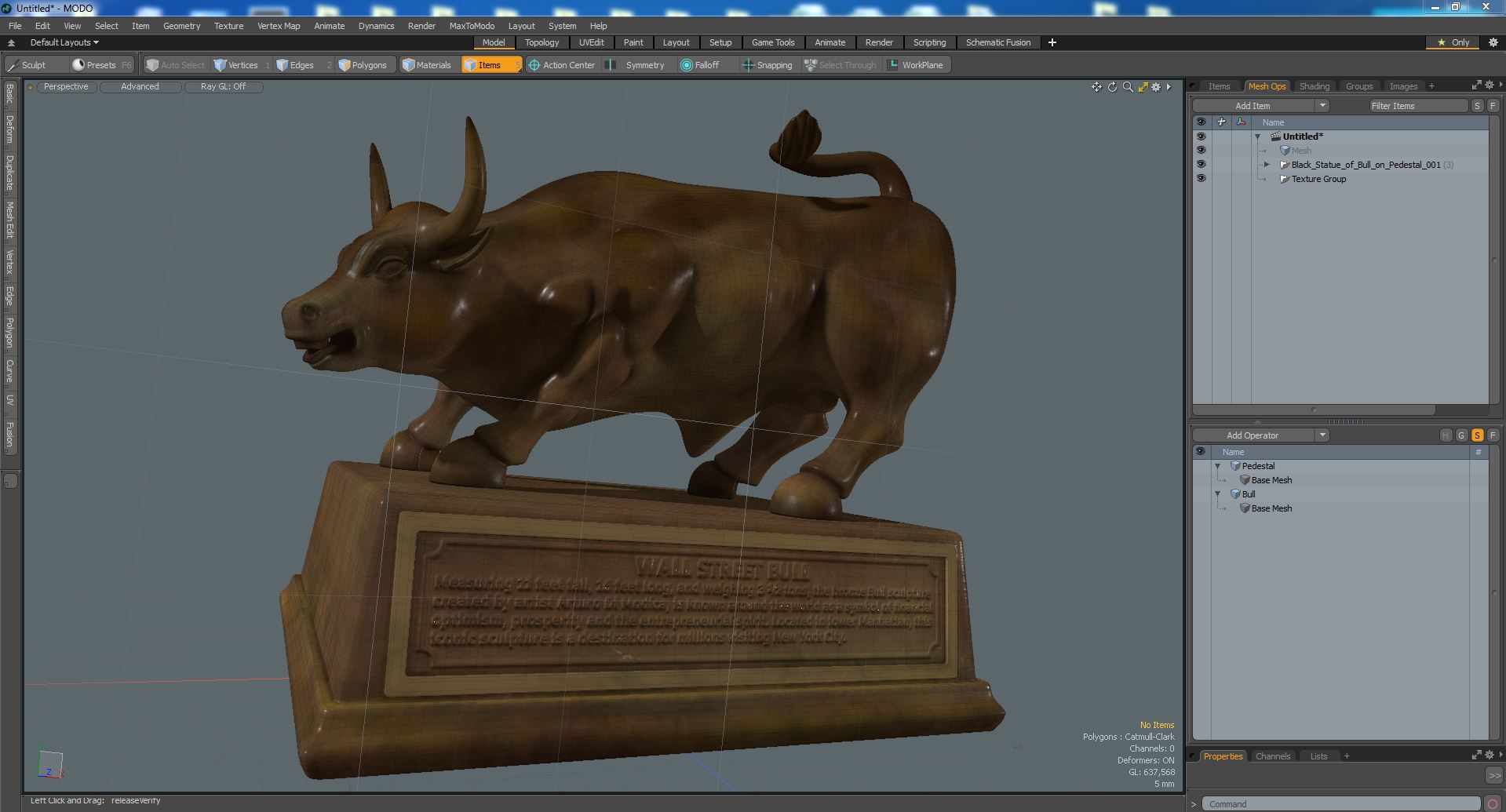Viewport: 1506px width, 812px height.
Task: Click the viewport zoom magnifier icon
Action: tap(1128, 87)
